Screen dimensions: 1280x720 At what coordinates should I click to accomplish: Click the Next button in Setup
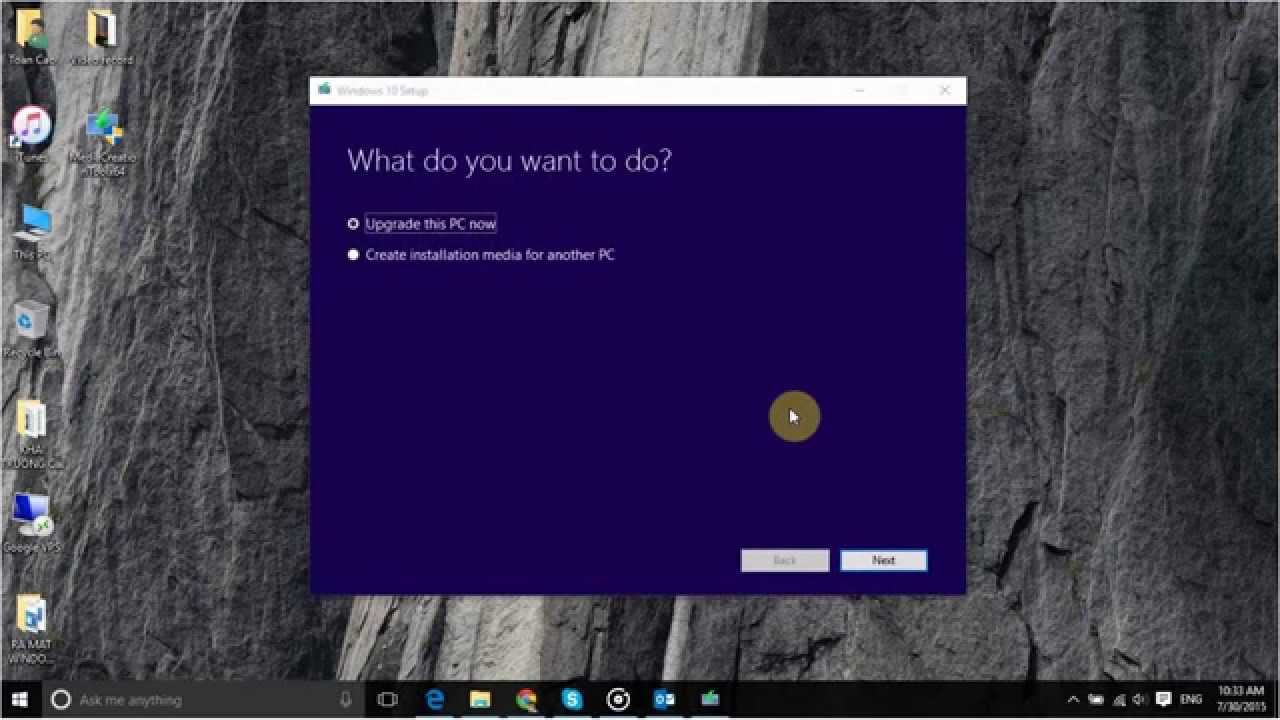click(x=884, y=560)
